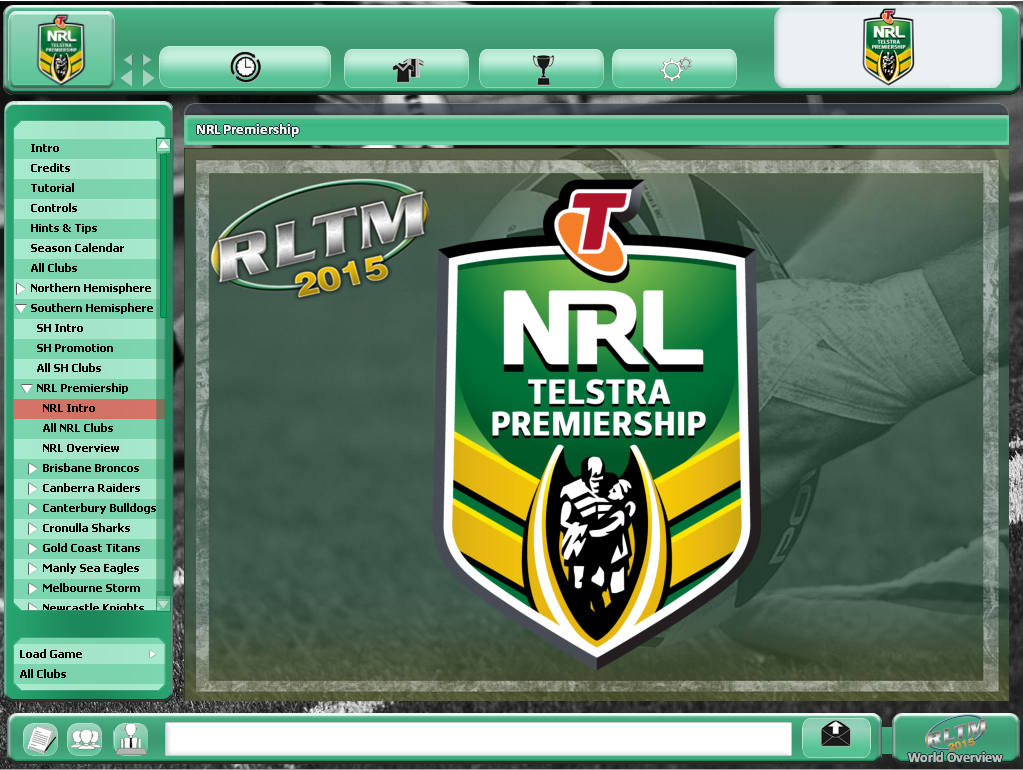Select Intro in the sidebar
This screenshot has width=1023, height=770.
tap(85, 148)
